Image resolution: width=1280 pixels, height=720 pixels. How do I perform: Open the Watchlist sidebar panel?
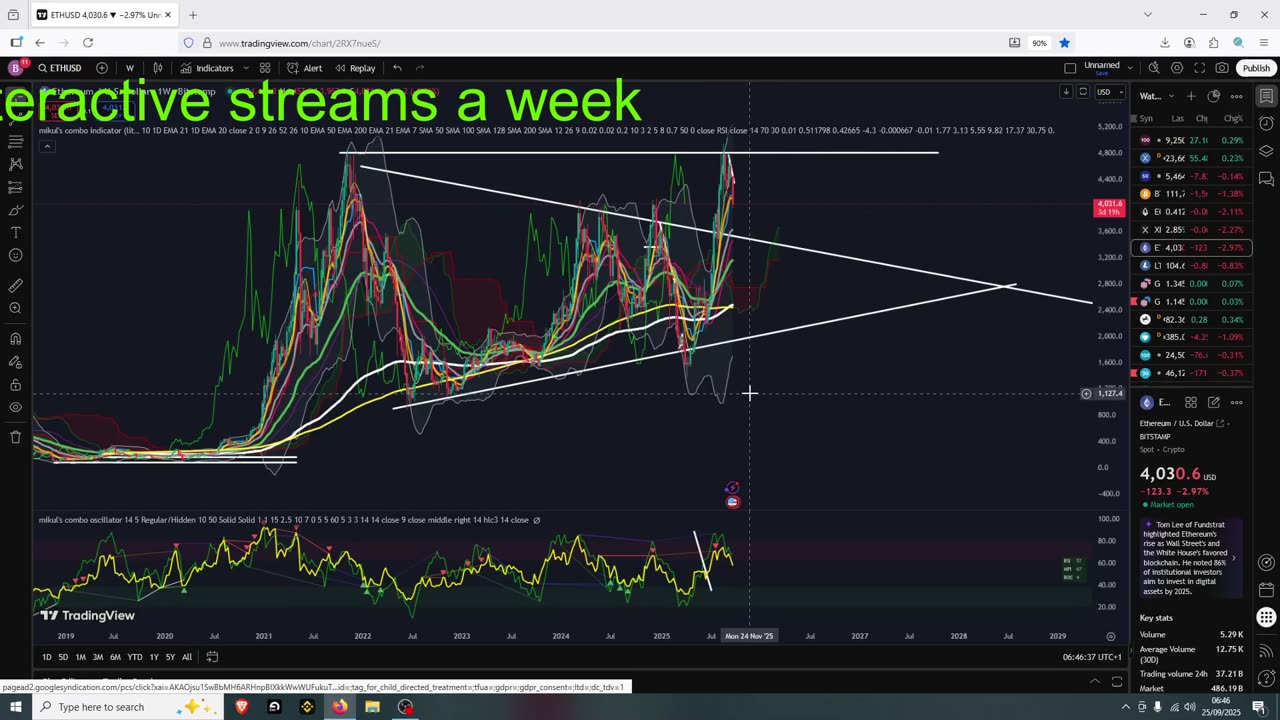pos(1266,96)
